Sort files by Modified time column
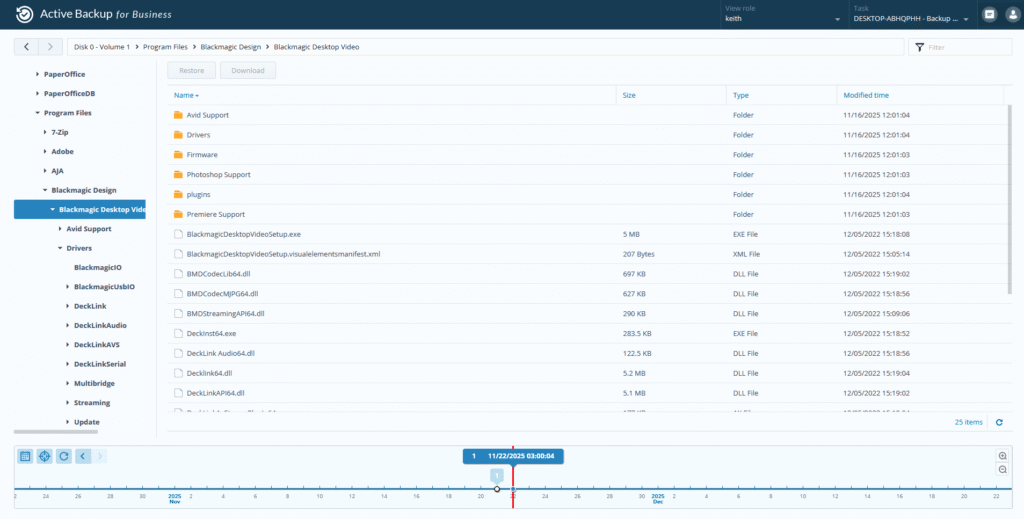 [865, 95]
